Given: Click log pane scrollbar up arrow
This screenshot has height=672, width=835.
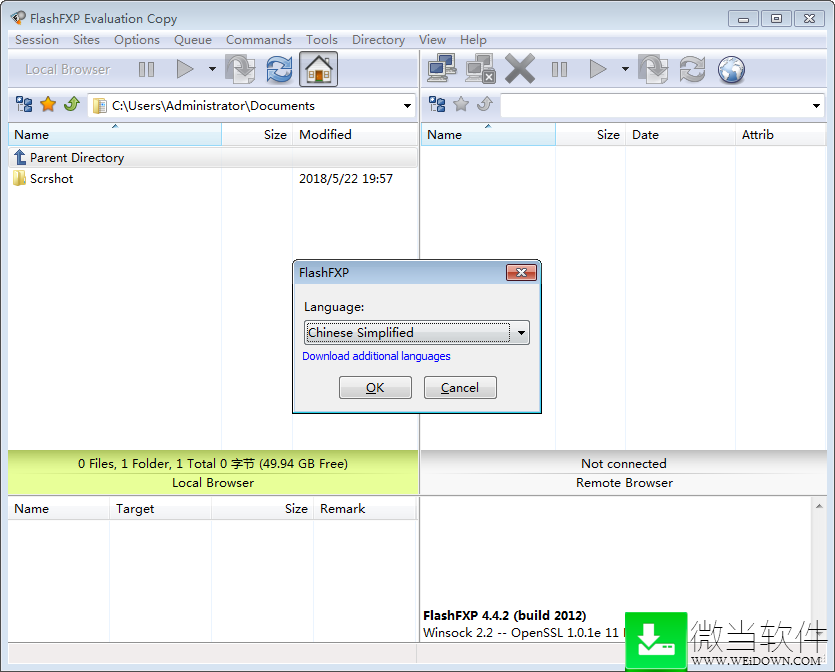Looking at the screenshot, I should pos(819,506).
